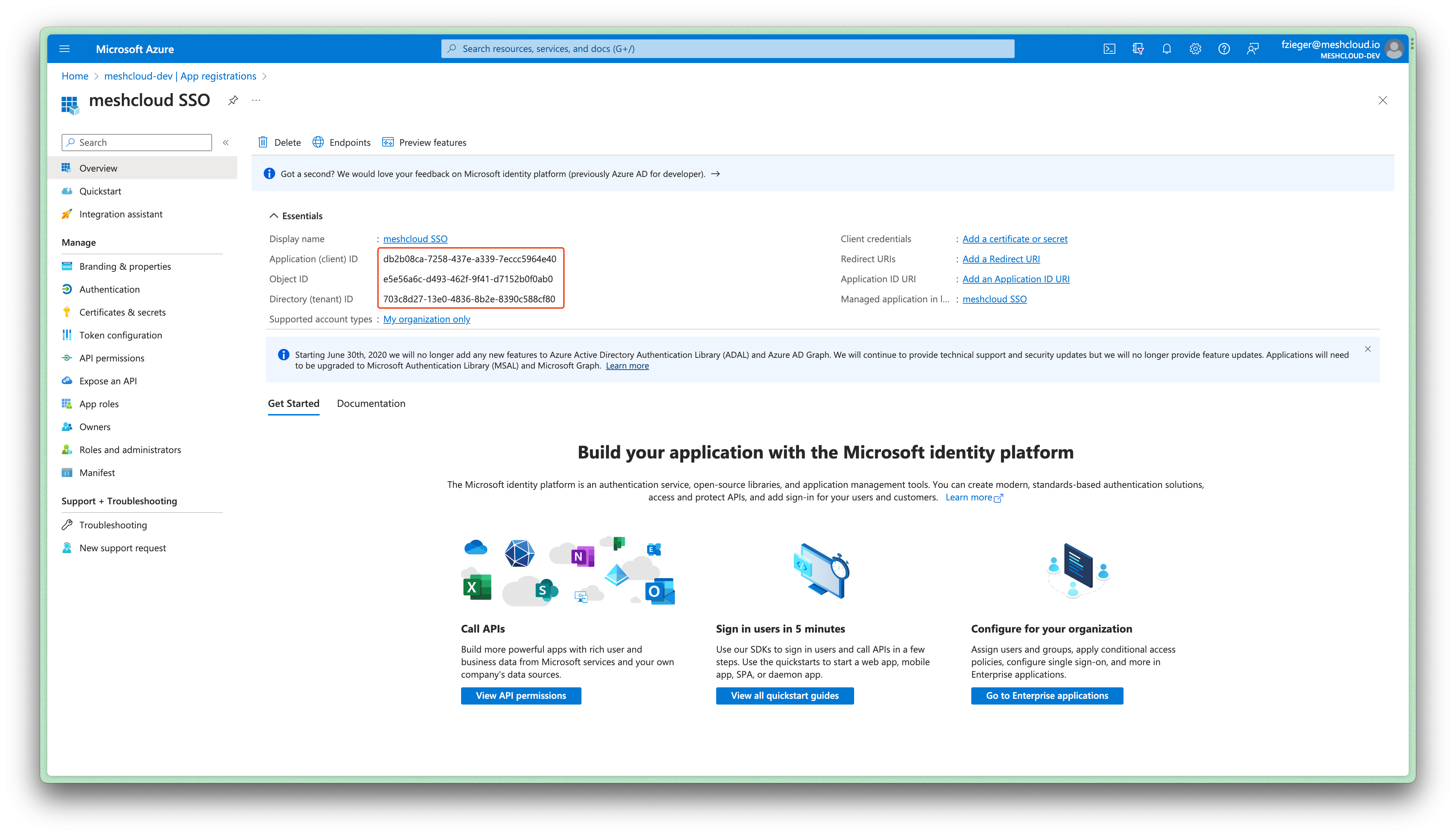Open the notifications bell
The width and height of the screenshot is (1456, 836).
(1166, 49)
